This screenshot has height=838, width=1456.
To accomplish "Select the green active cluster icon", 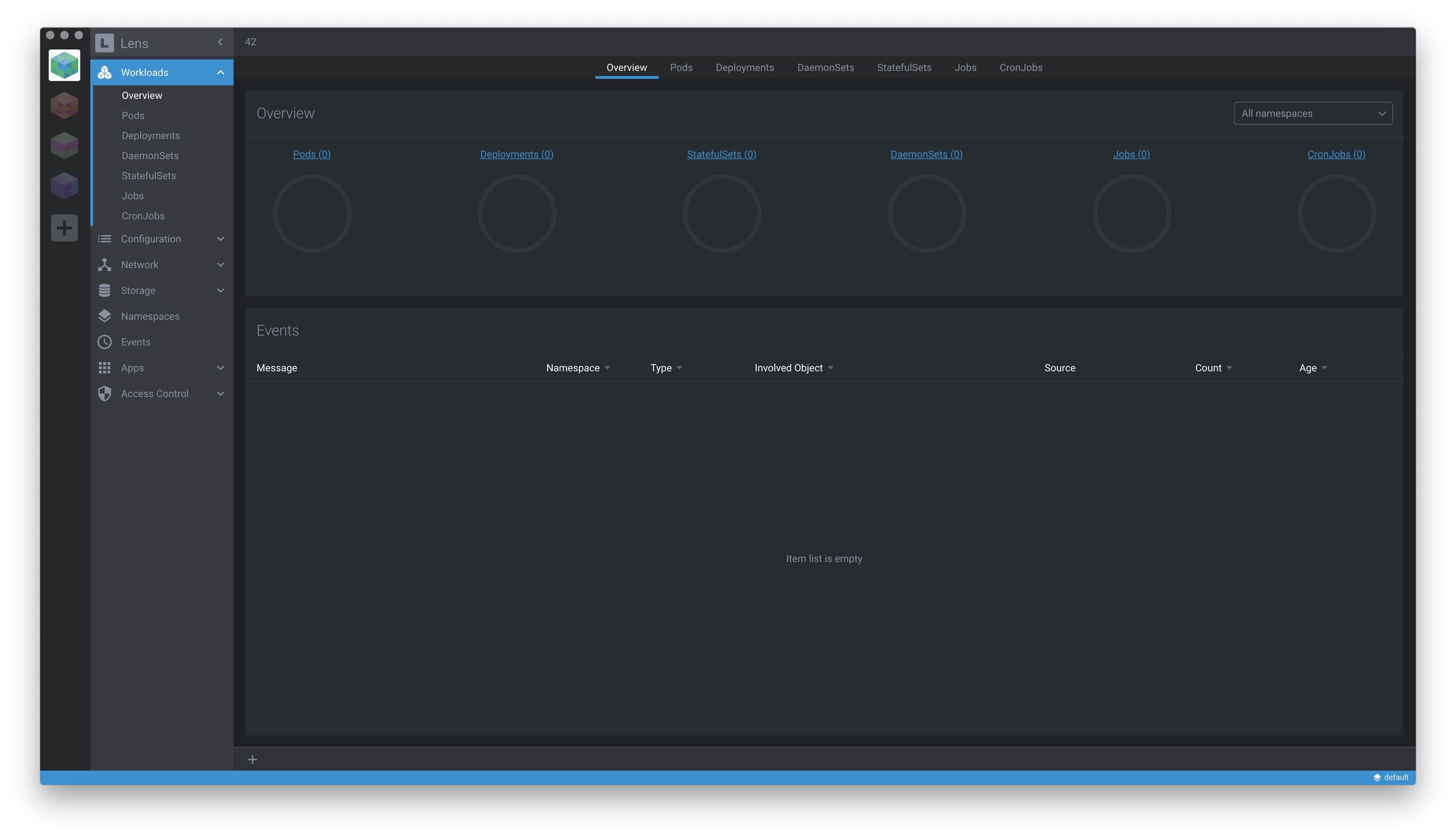I will pyautogui.click(x=64, y=65).
